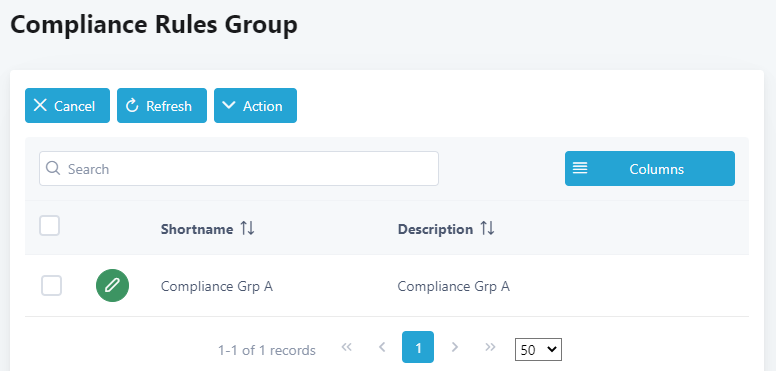Screen dimensions: 776x371
Task: Sort by Description using arrows icon
Action: point(487,229)
